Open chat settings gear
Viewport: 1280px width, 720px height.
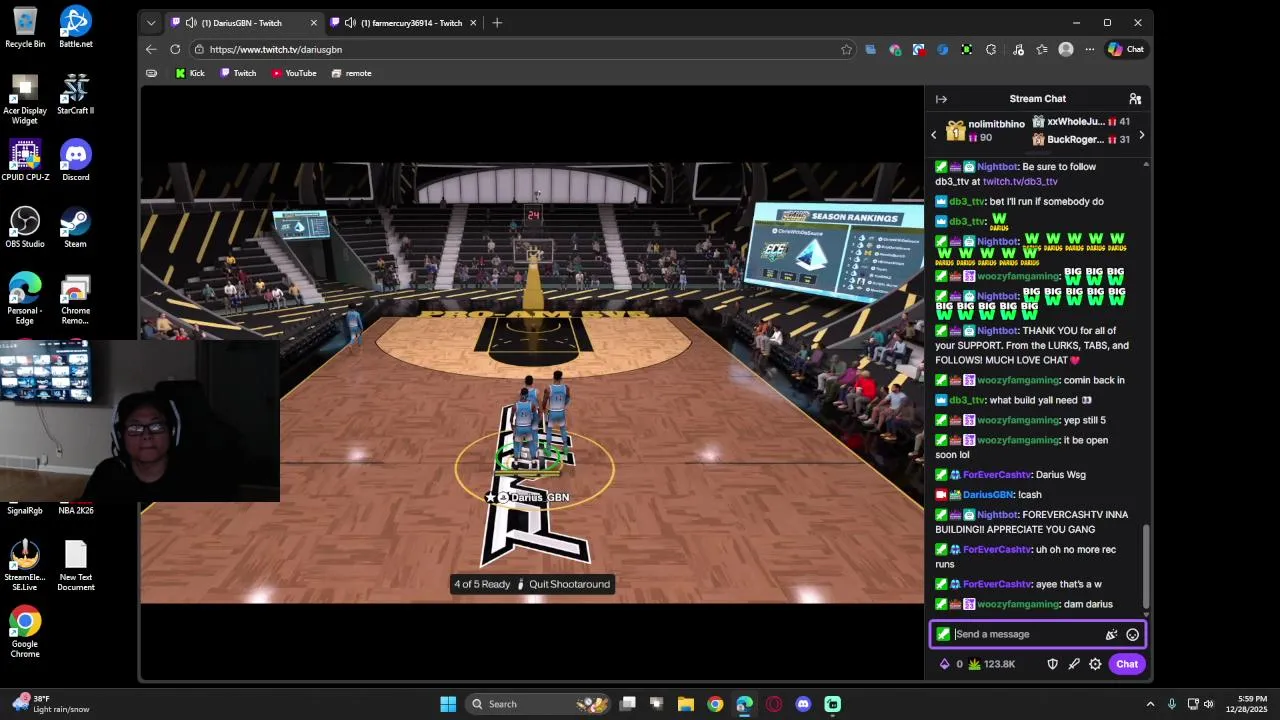pyautogui.click(x=1095, y=664)
